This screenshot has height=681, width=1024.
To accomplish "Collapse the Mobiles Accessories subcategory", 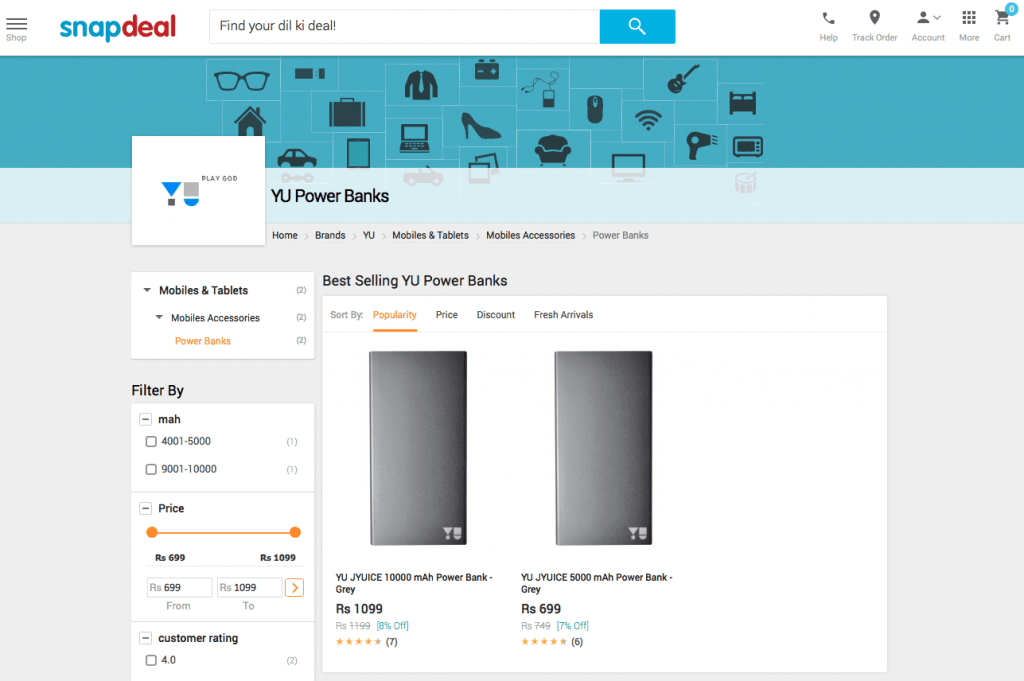I will pyautogui.click(x=159, y=317).
